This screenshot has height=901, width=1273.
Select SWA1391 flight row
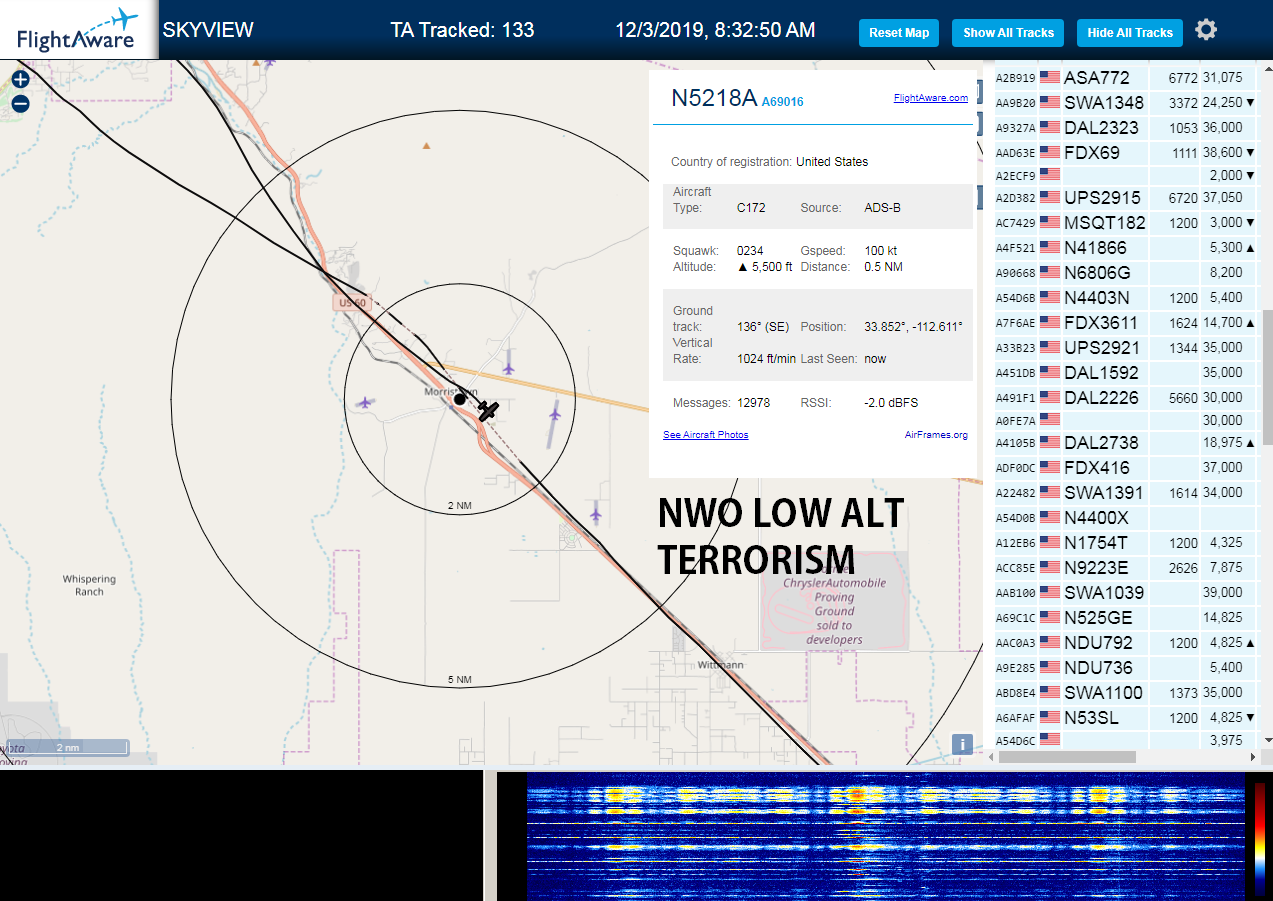click(x=1126, y=492)
